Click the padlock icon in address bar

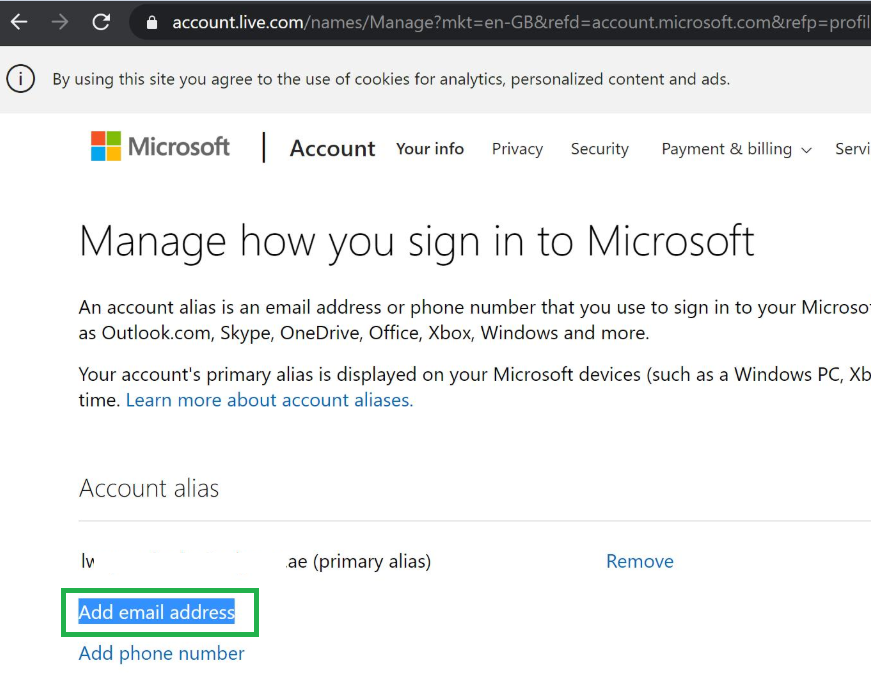pos(152,23)
